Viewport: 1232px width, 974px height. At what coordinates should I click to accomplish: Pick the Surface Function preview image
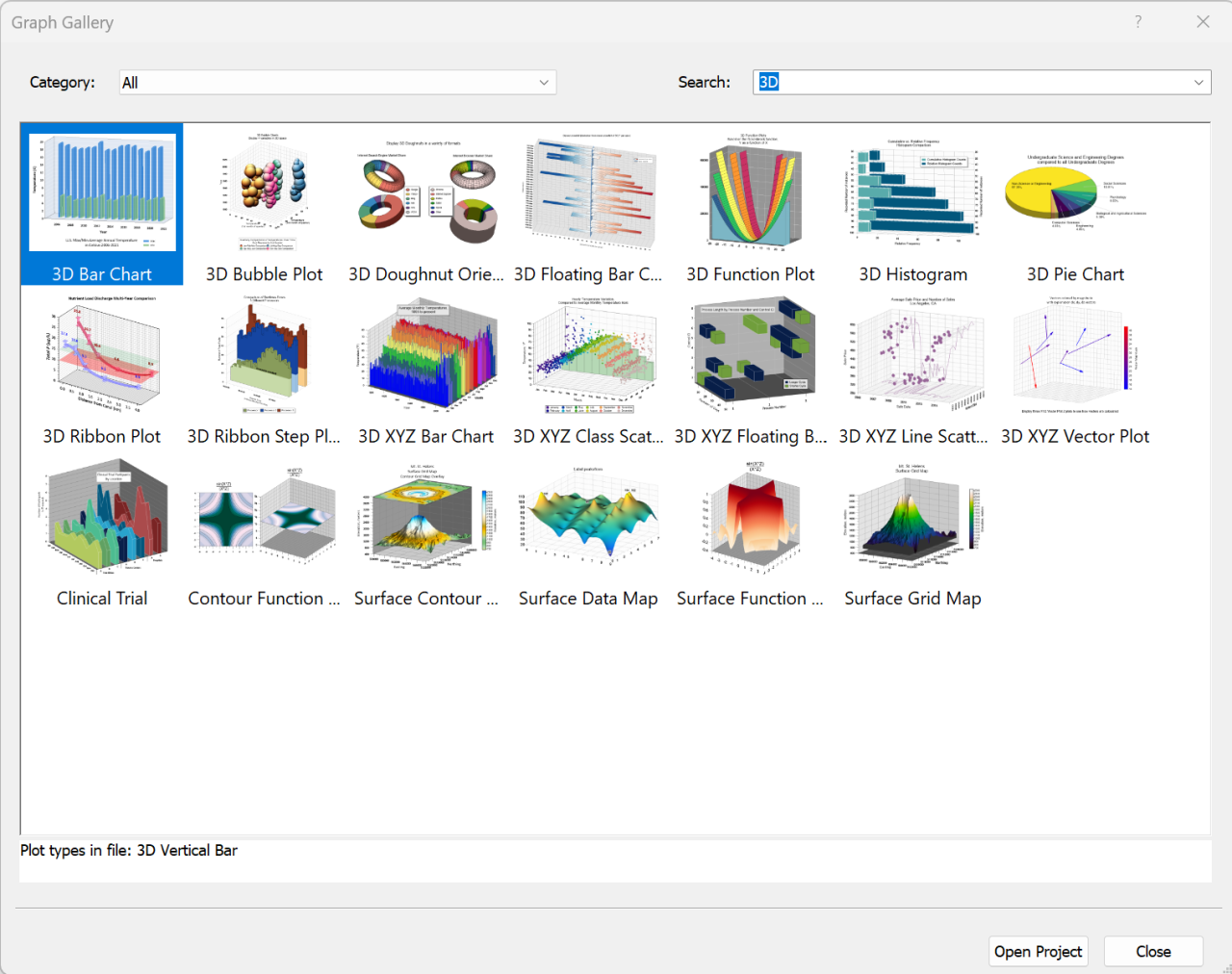(x=751, y=516)
